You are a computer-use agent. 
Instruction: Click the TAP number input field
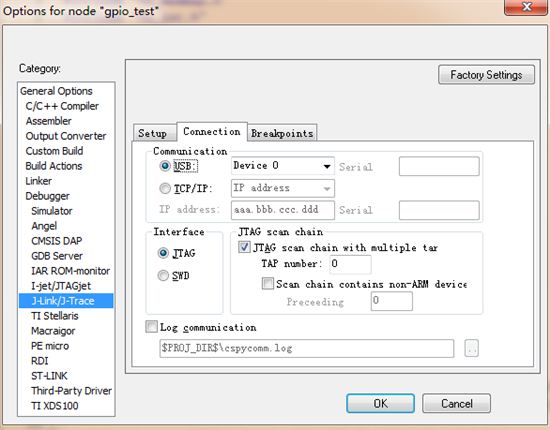[x=350, y=264]
